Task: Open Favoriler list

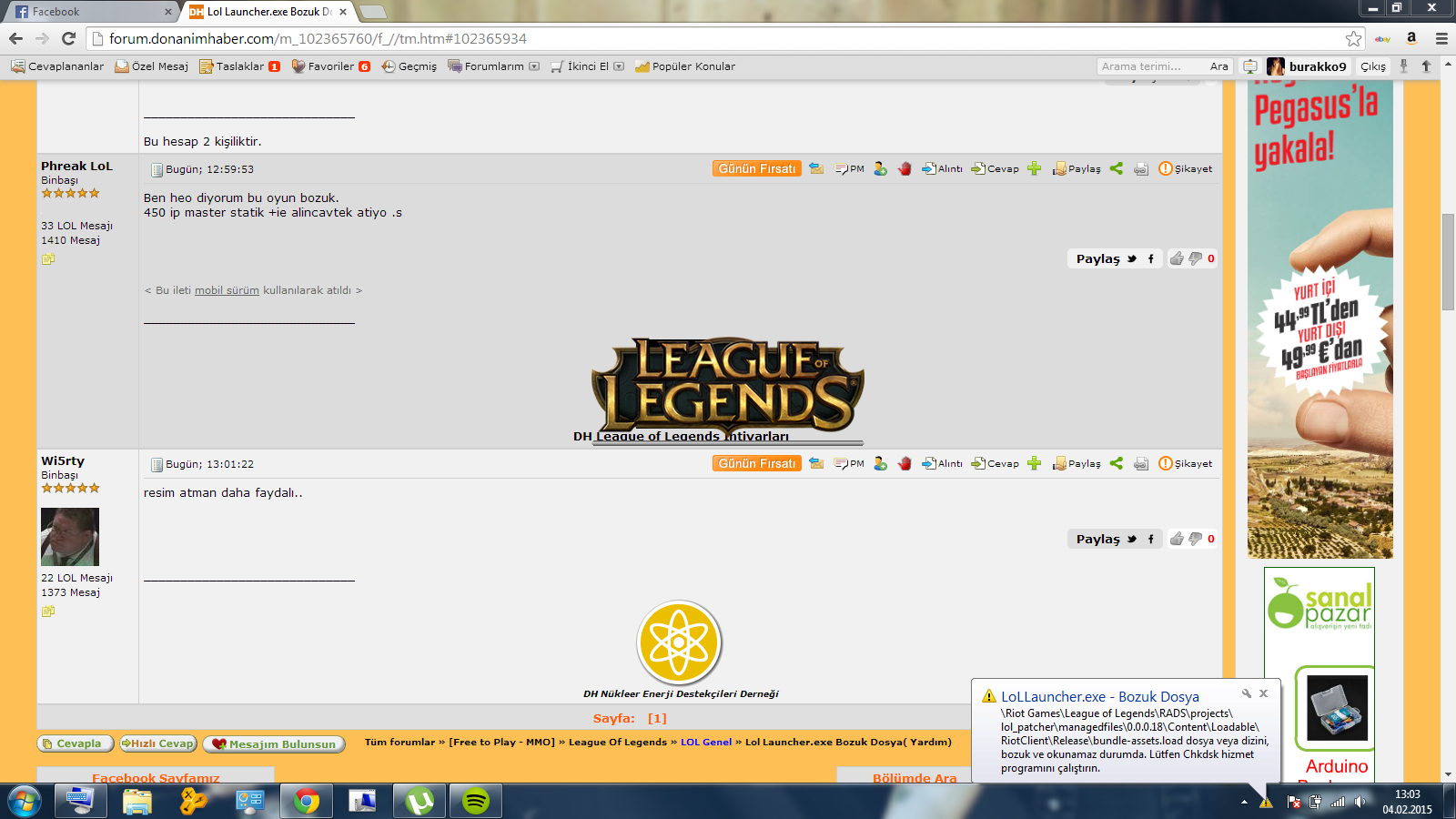Action: pyautogui.click(x=330, y=66)
